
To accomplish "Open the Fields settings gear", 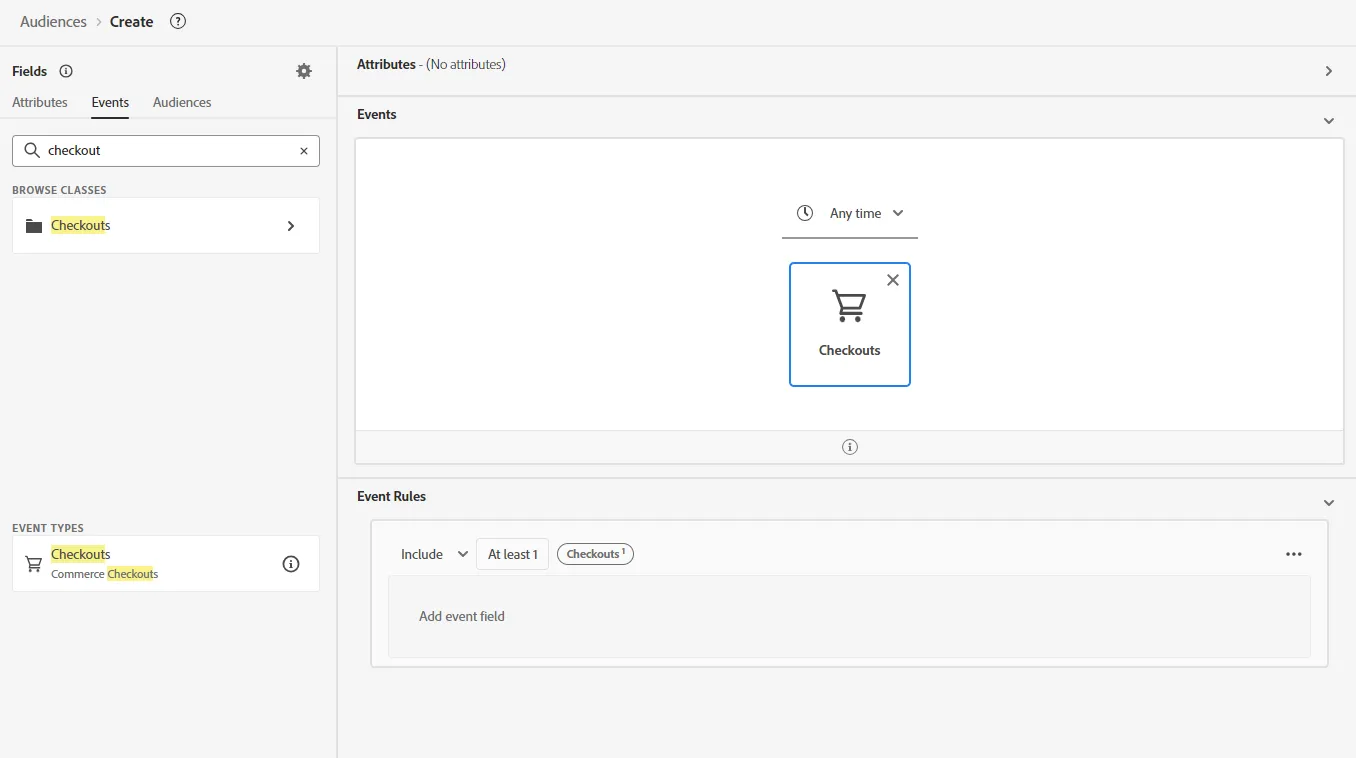I will click(304, 71).
